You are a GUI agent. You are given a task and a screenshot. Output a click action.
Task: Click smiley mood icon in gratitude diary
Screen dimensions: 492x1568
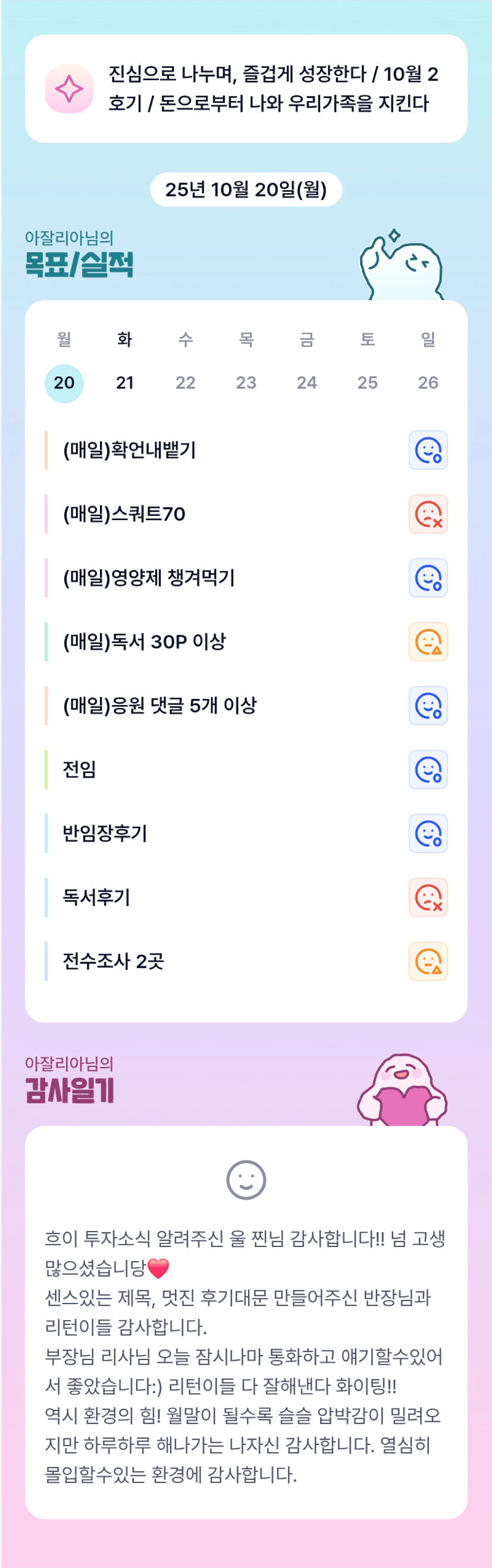click(246, 1180)
